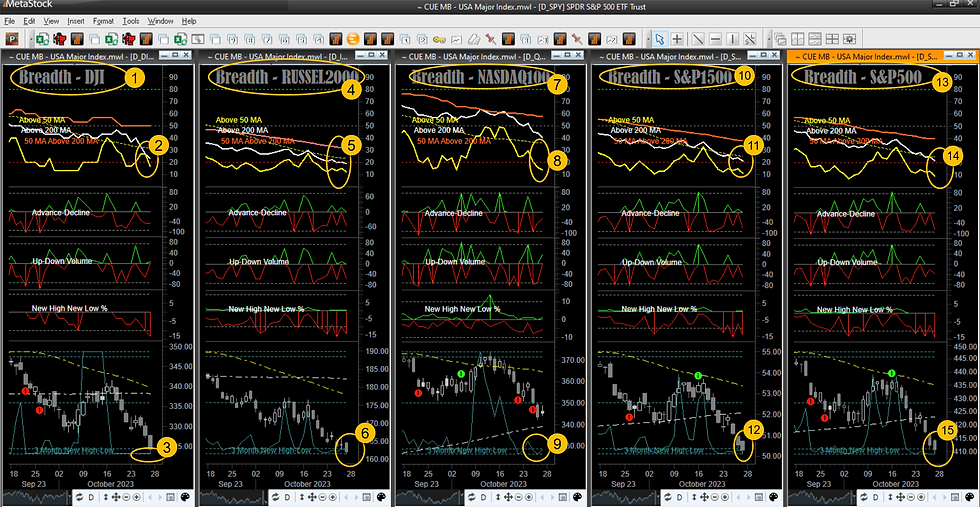Viewport: 980px width, 507px height.
Task: Select the trendline drawing tool
Action: (x=698, y=39)
